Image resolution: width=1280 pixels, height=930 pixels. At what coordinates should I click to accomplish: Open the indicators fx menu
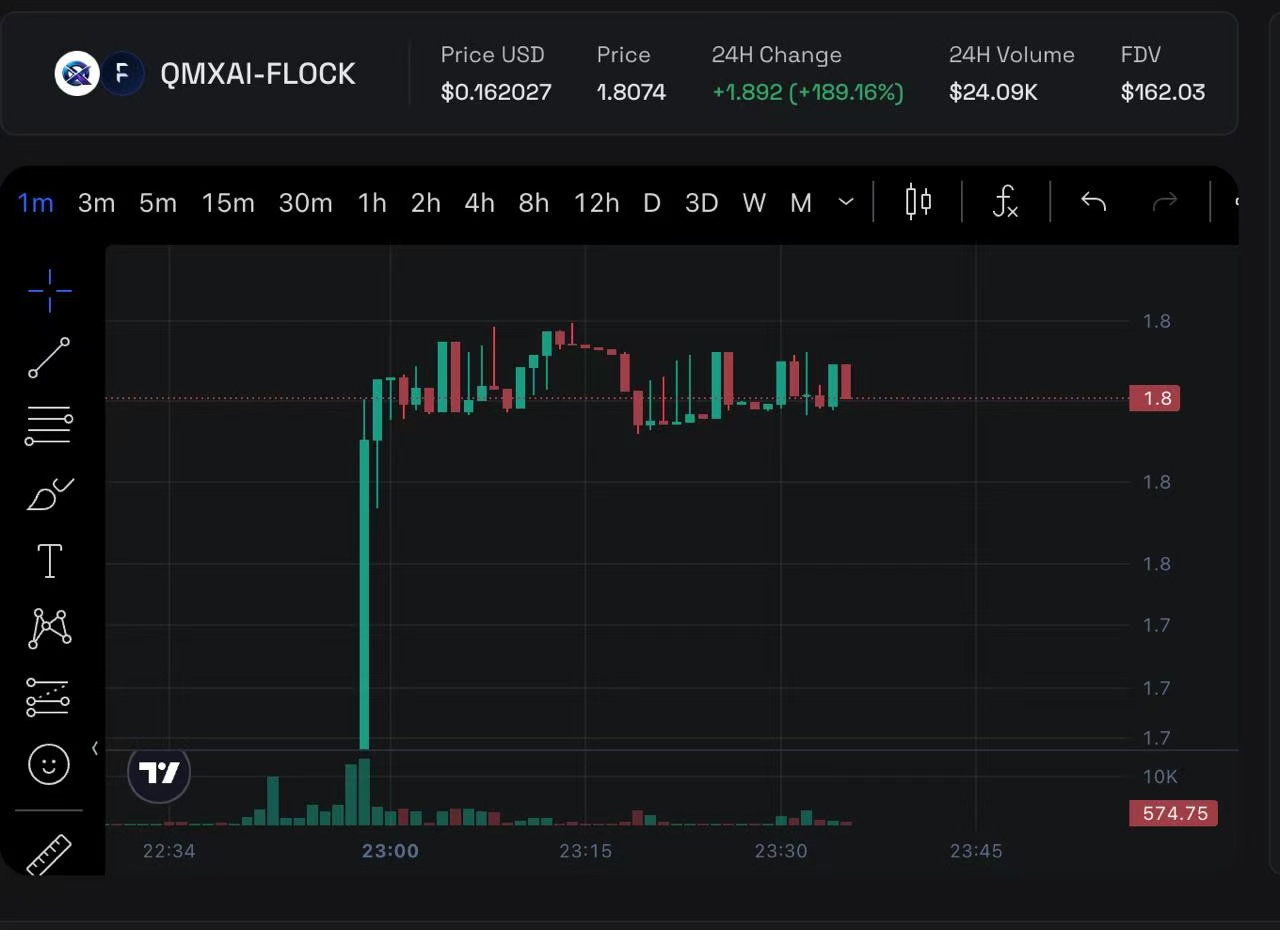[x=1005, y=202]
